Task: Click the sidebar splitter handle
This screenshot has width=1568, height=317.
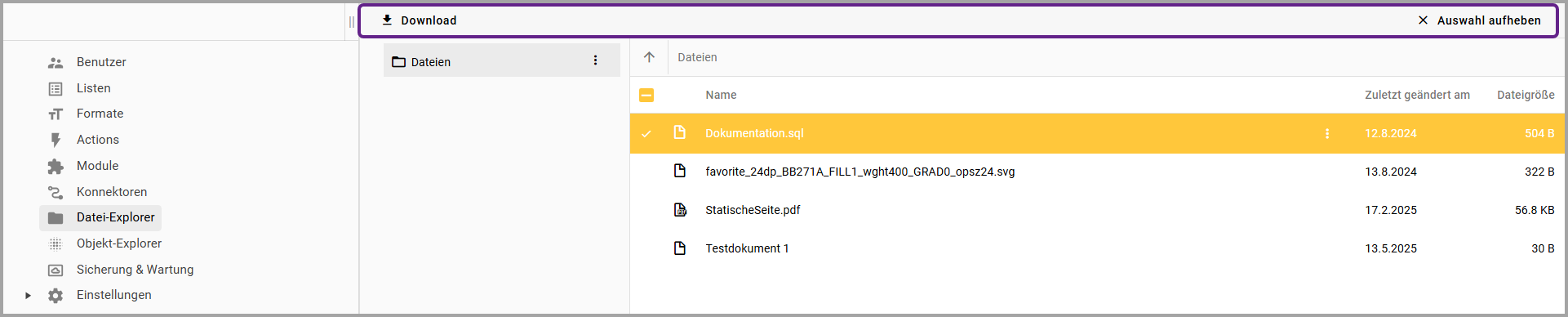Action: coord(352,22)
